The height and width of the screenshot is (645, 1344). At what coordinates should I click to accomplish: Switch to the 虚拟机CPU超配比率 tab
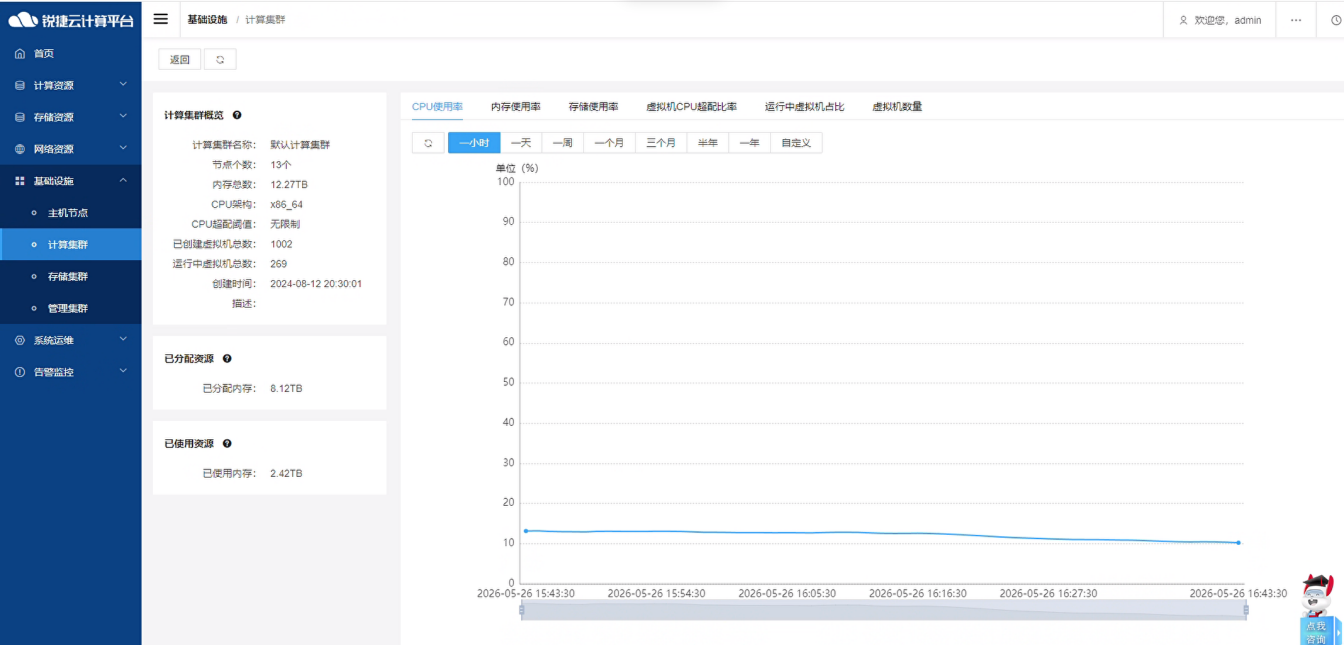click(x=692, y=106)
